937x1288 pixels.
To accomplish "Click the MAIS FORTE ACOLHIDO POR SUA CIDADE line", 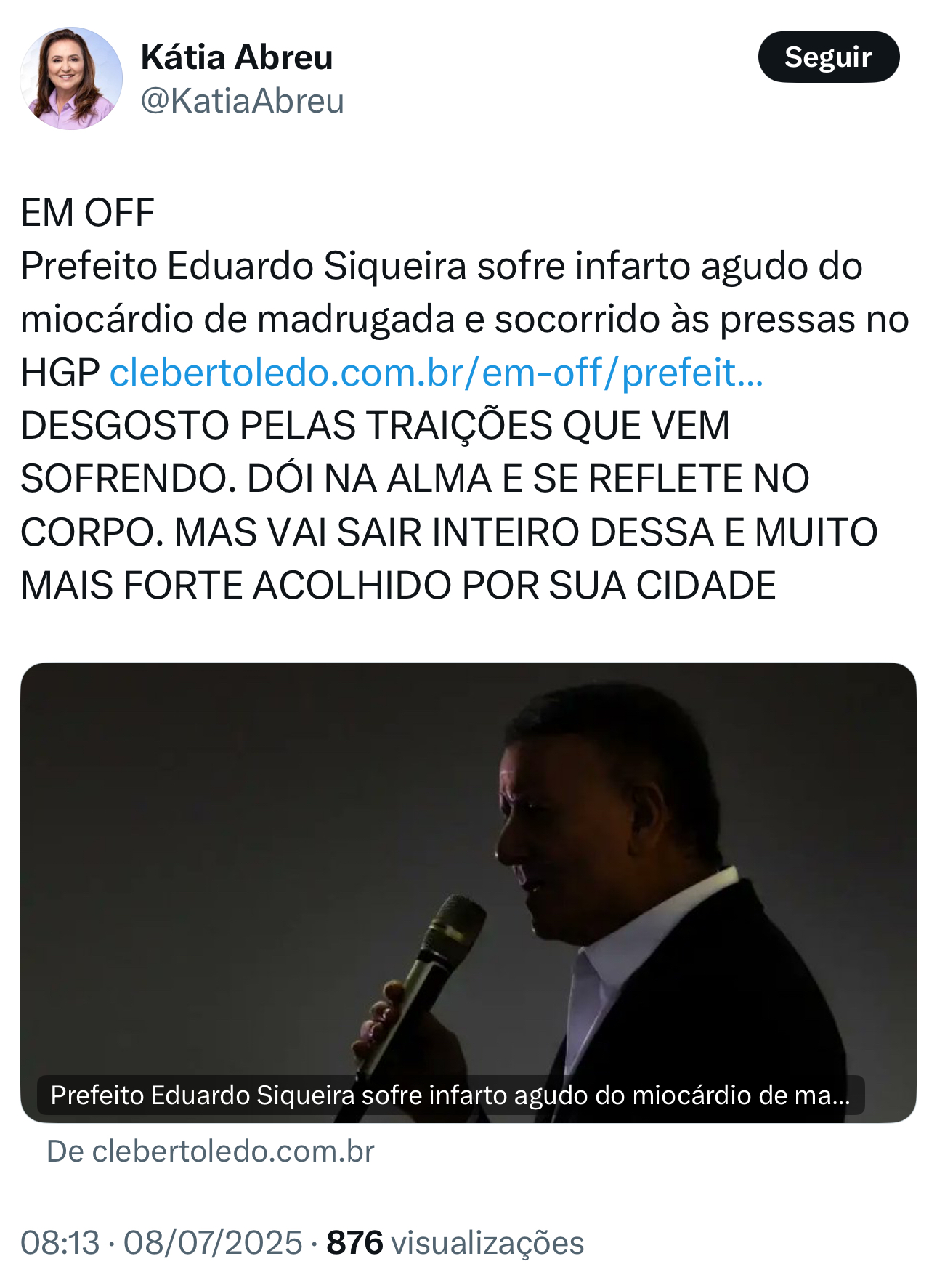I will pos(399,586).
